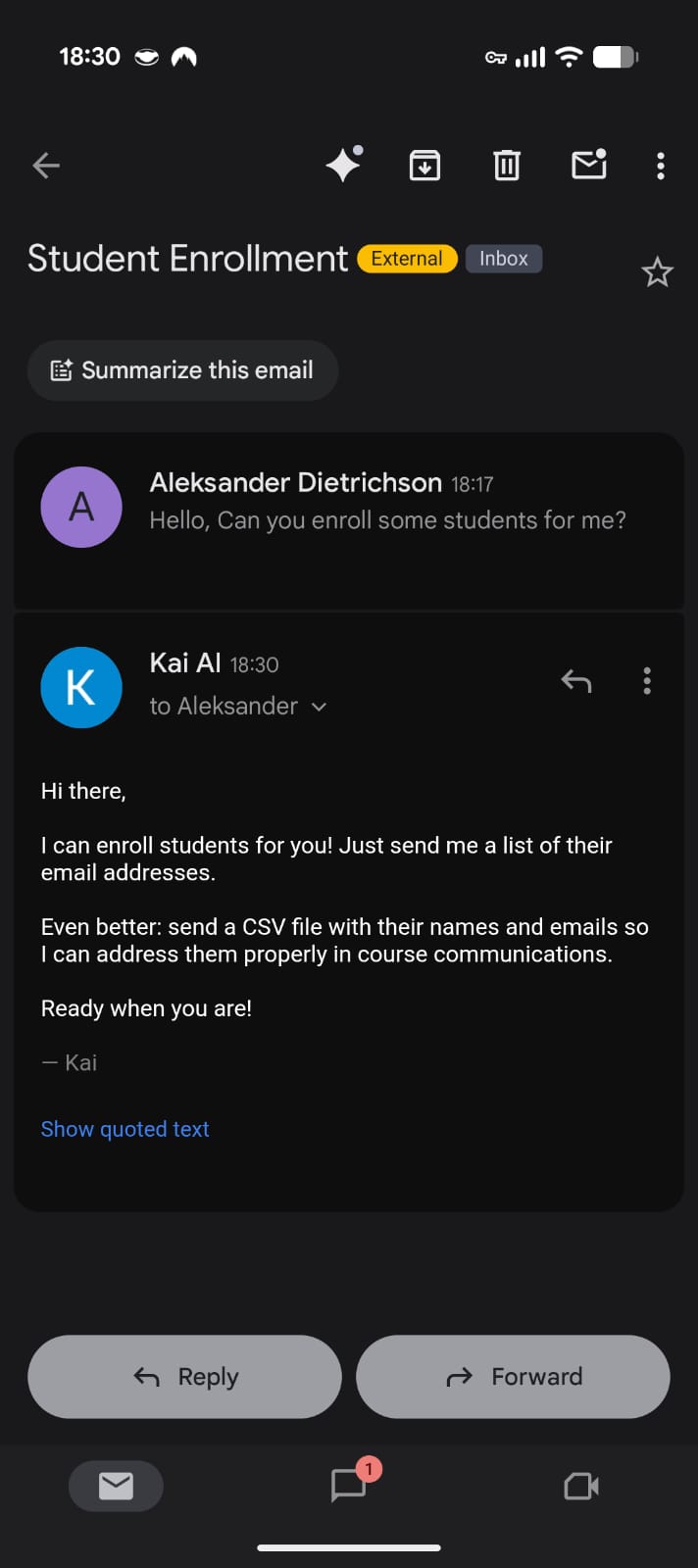Switch to the Mail tab
The image size is (698, 1568).
point(116,1486)
